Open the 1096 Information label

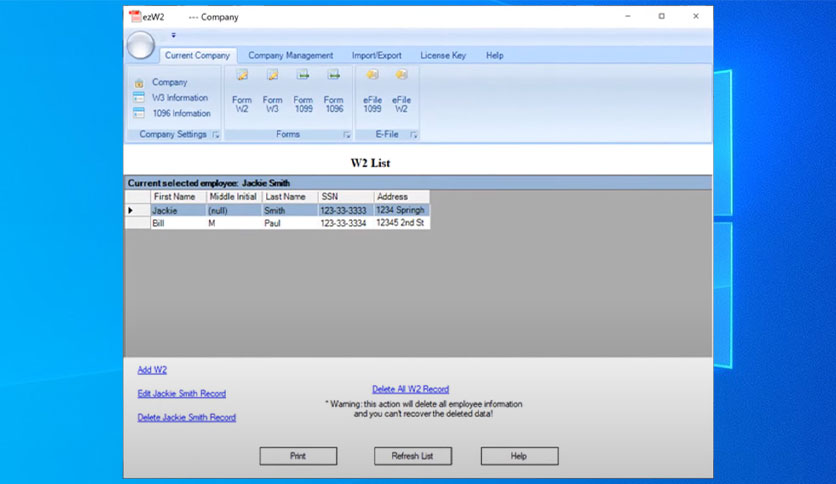(x=181, y=113)
